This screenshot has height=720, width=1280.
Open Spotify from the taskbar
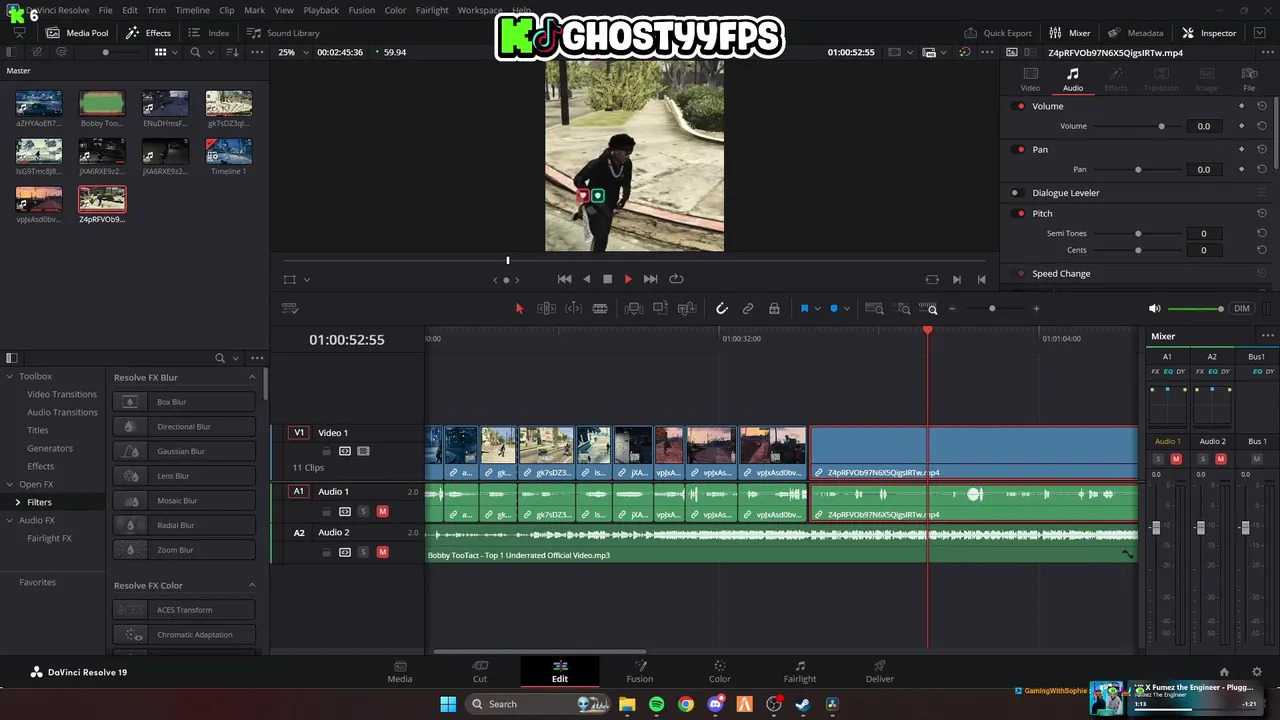click(656, 704)
